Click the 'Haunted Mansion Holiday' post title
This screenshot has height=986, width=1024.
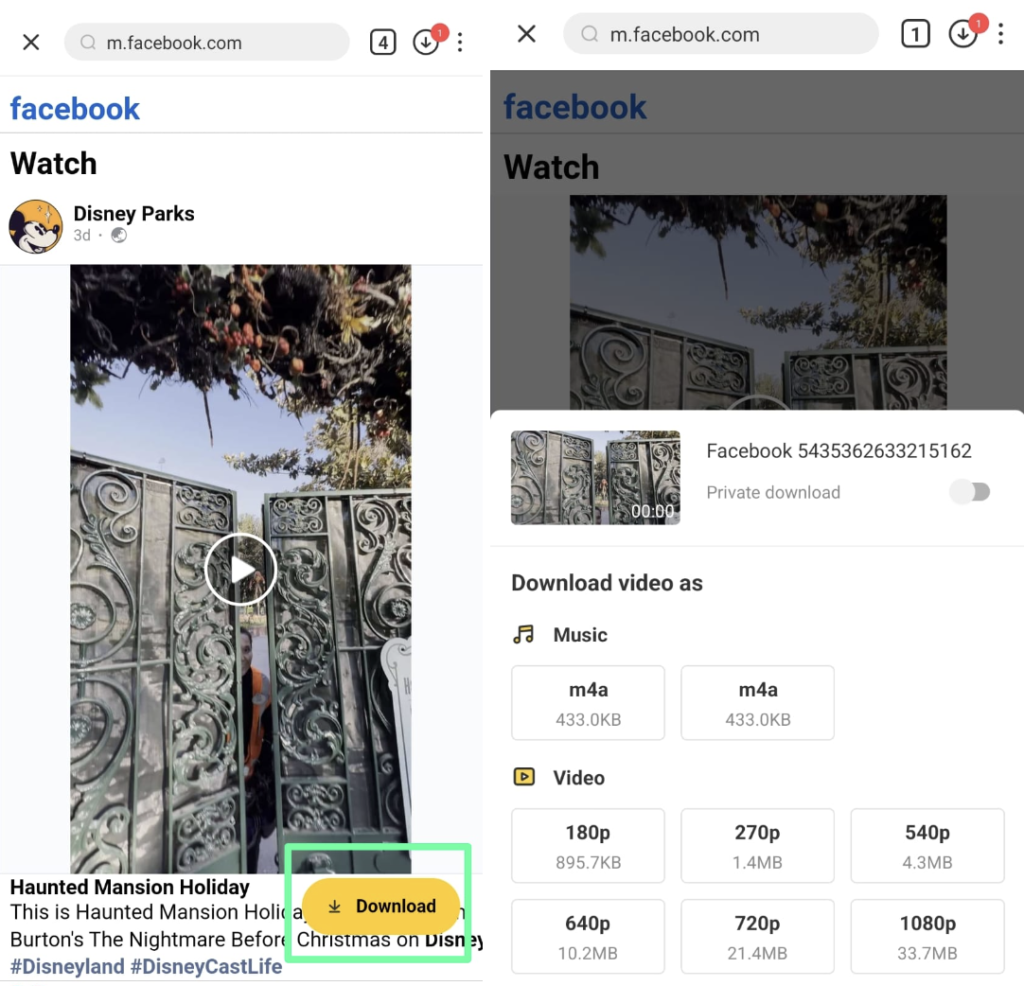tap(130, 887)
